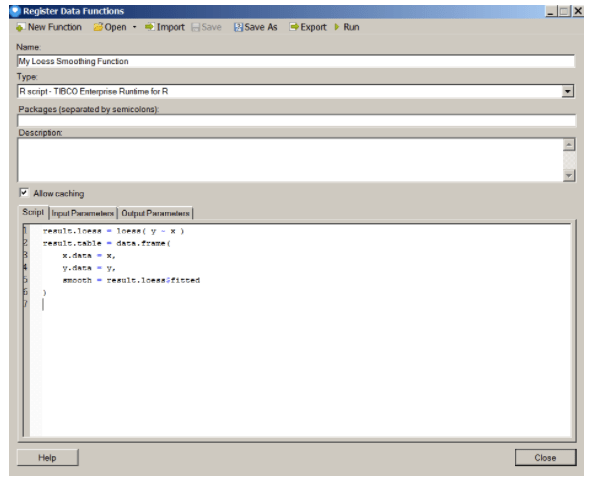Click the Open folder icon
This screenshot has height=485, width=592.
click(98, 27)
